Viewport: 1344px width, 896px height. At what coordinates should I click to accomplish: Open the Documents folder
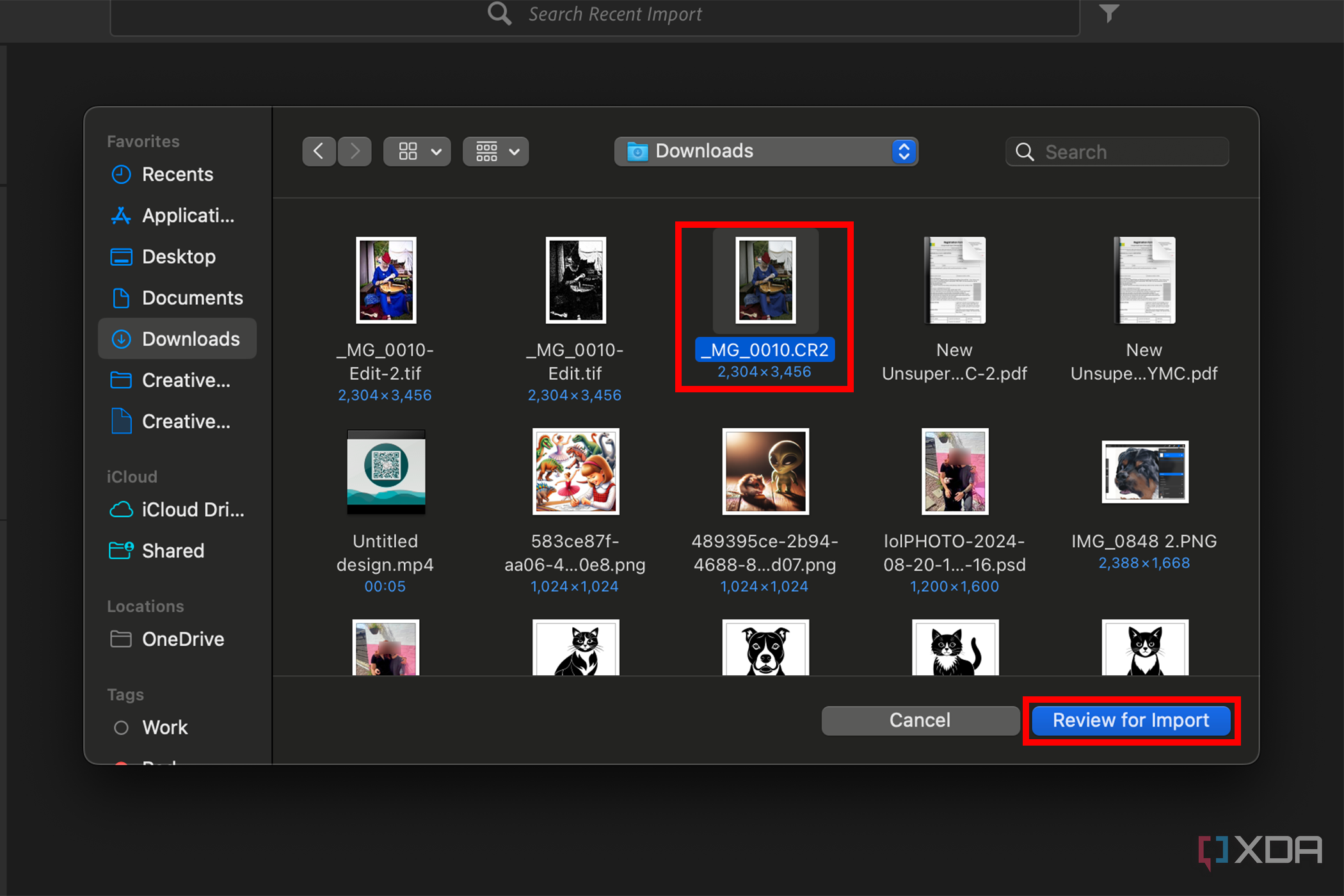tap(192, 298)
